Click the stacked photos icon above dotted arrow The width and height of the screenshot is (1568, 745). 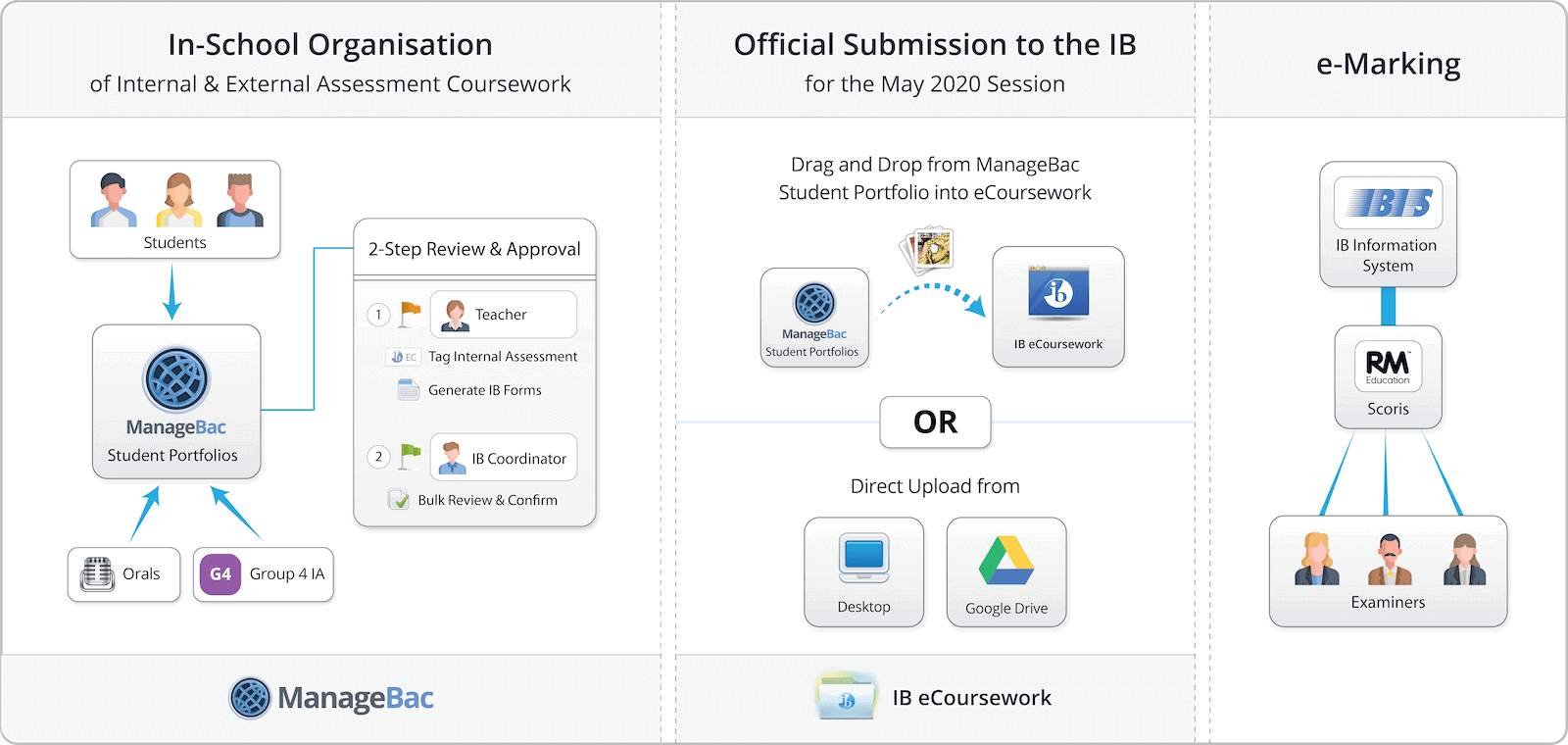coord(927,250)
